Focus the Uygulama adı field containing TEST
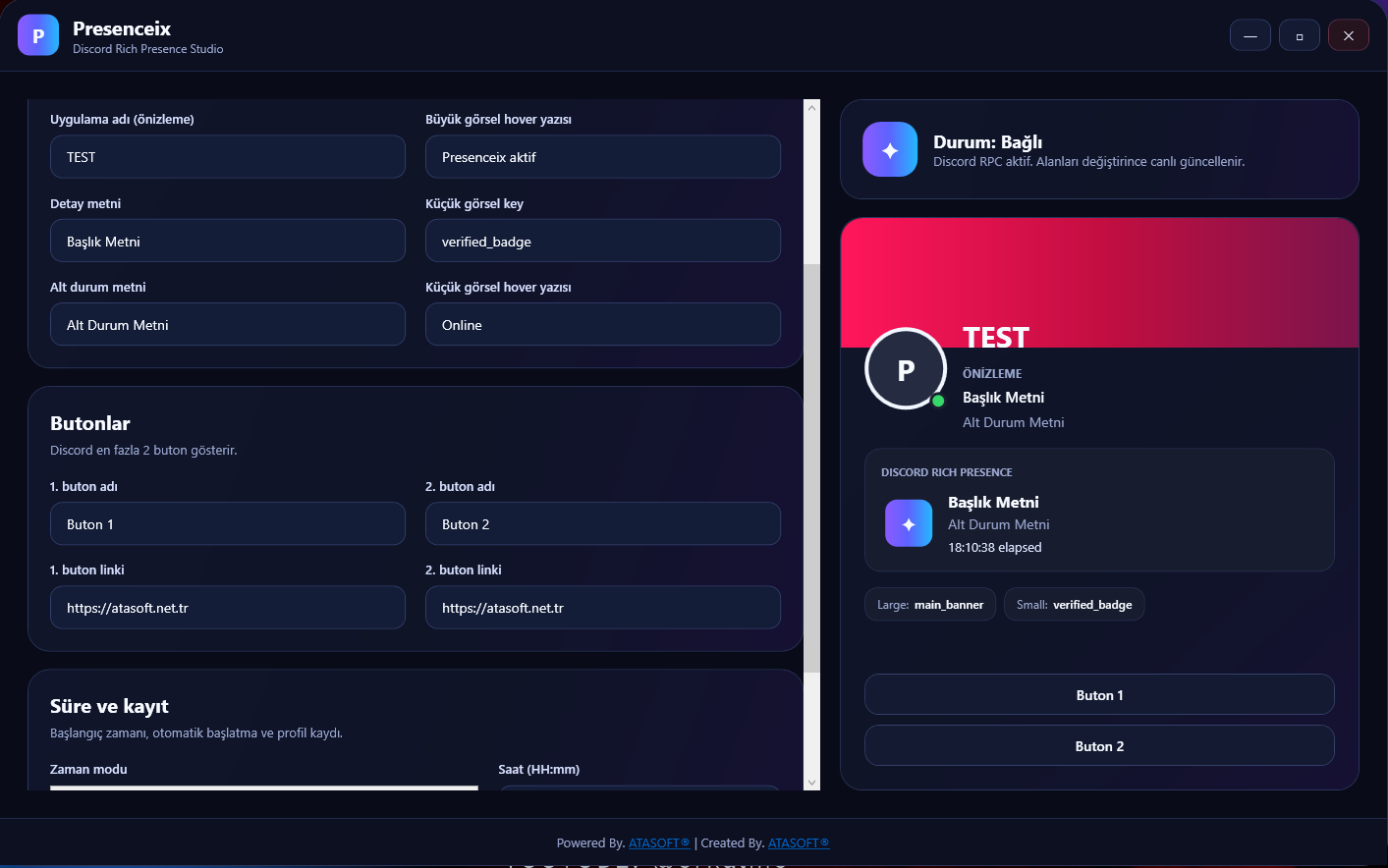 coord(227,157)
